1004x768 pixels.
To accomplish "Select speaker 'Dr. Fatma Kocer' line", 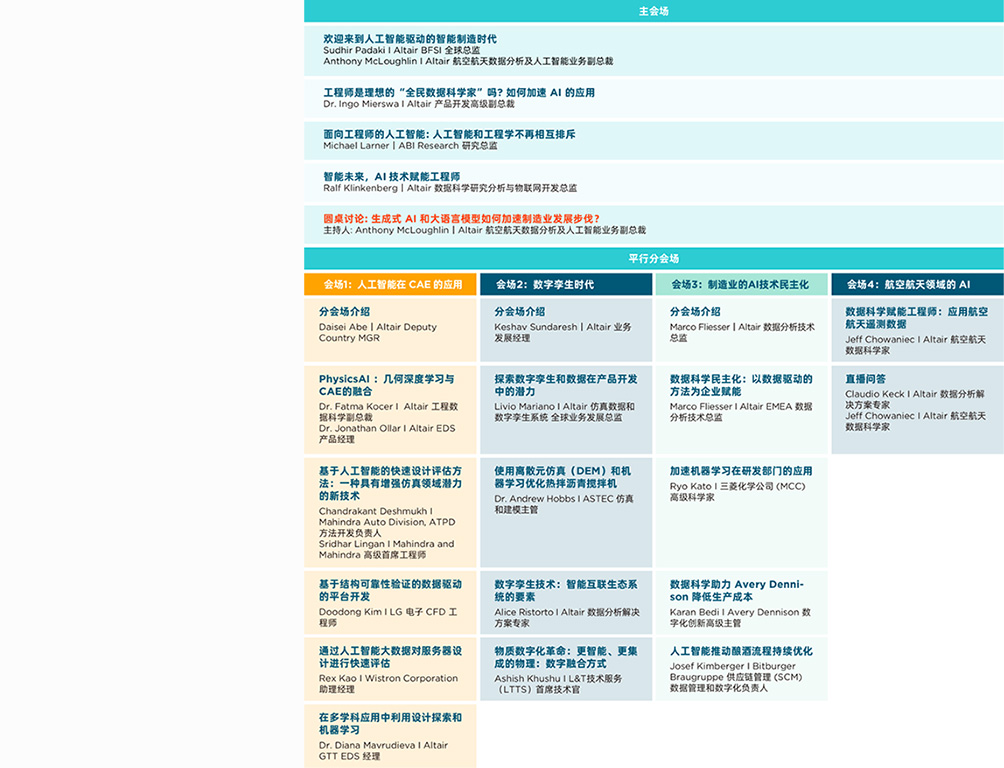I will tap(389, 412).
